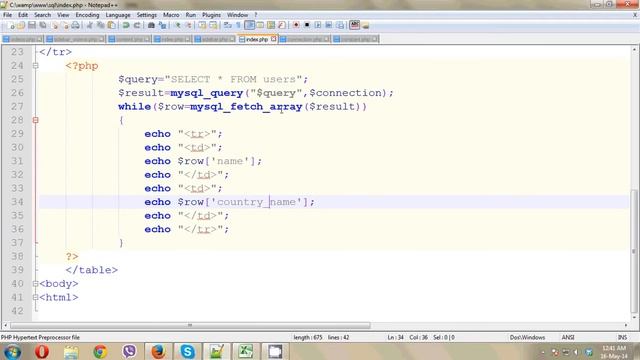This screenshot has height=360, width=640.
Task: Toggle INS insert mode in status bar
Action: point(622,337)
